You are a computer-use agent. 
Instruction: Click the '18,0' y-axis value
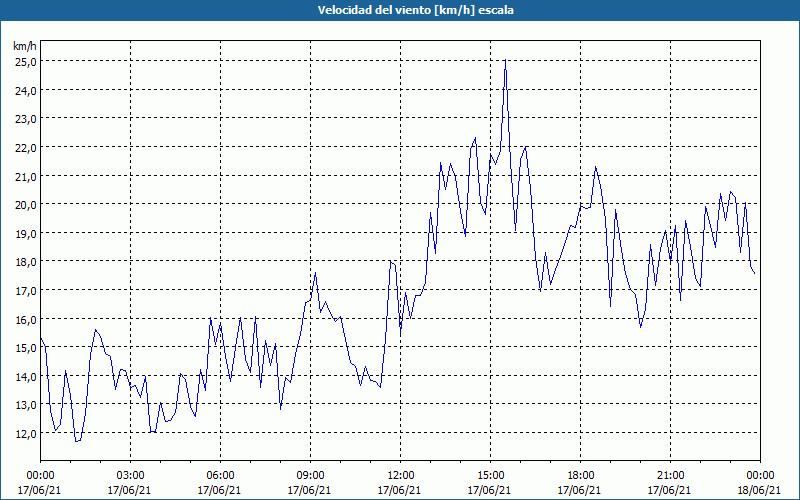(x=26, y=262)
